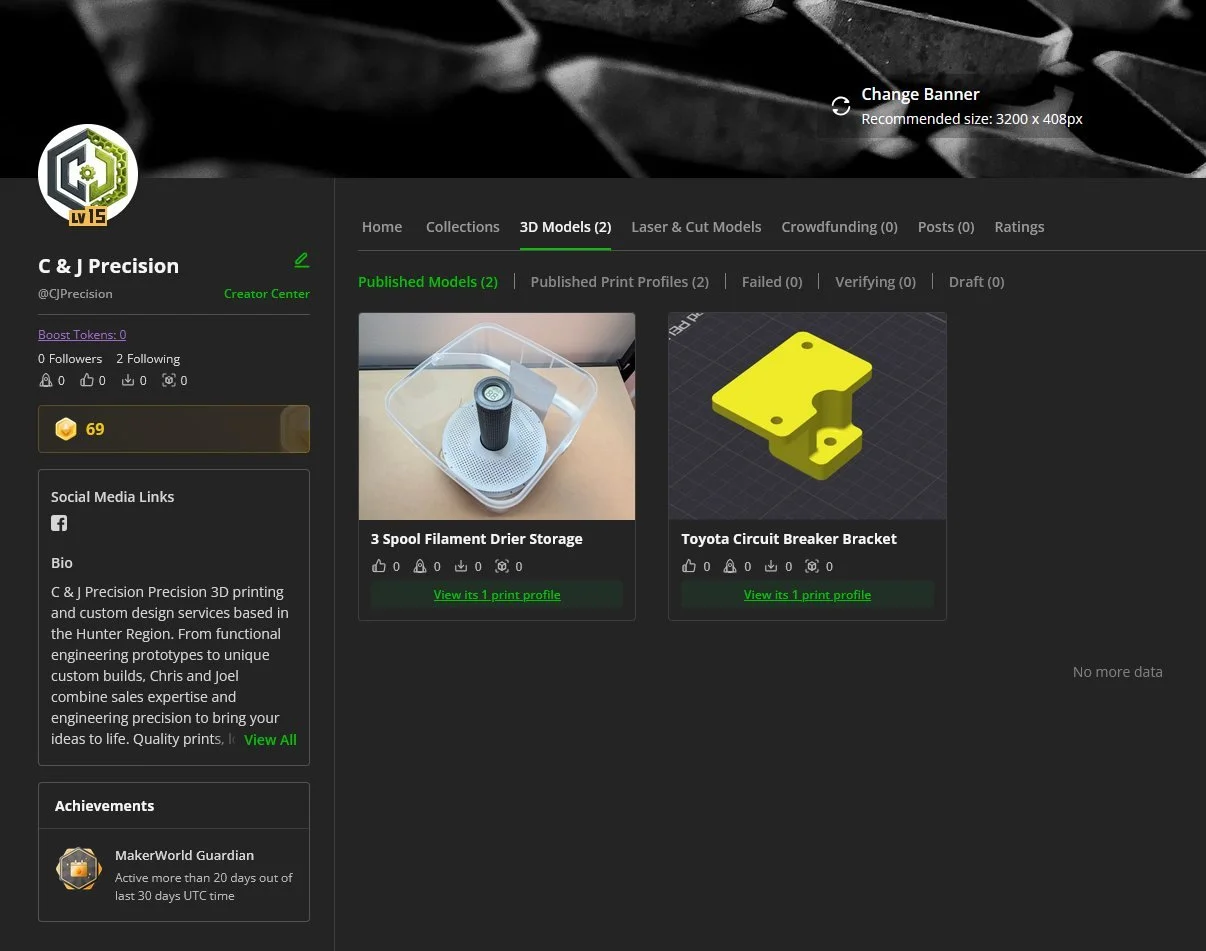Click the gold MakerWorld points hexagon icon showing 69

65,429
